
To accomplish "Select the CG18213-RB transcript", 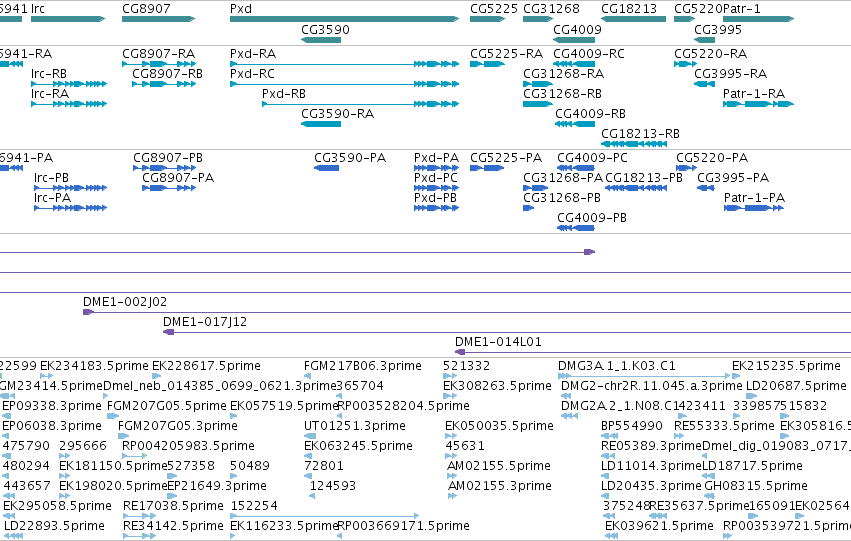I will click(x=634, y=144).
